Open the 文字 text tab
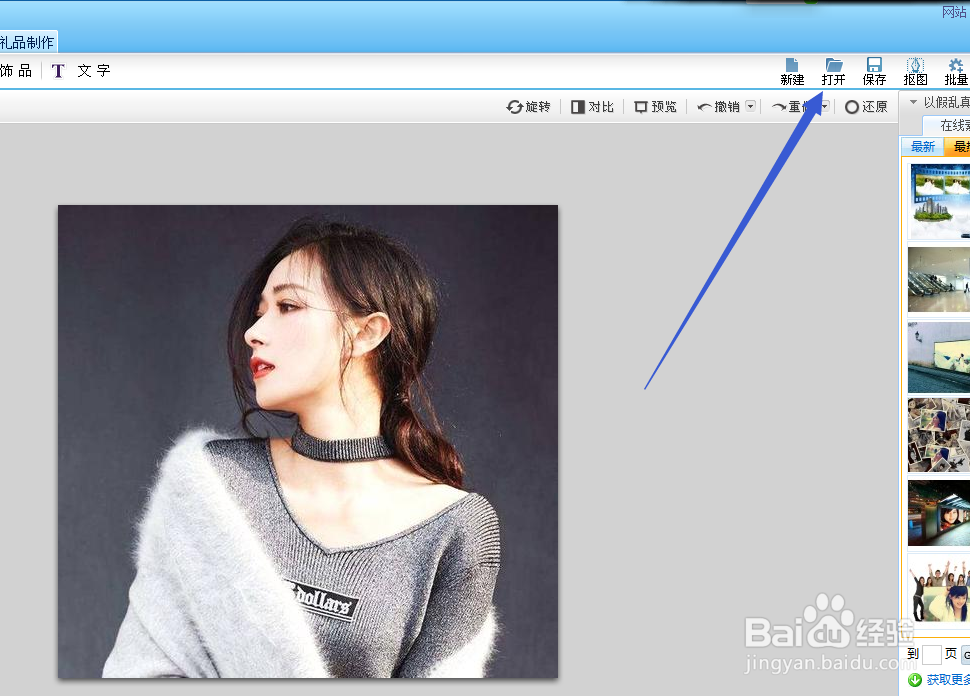 pyautogui.click(x=82, y=71)
